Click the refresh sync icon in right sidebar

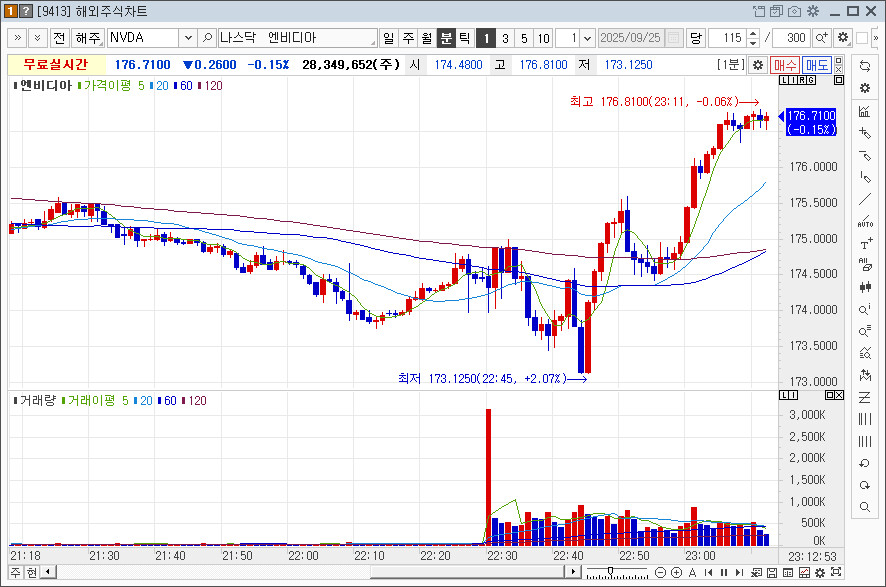click(x=865, y=66)
